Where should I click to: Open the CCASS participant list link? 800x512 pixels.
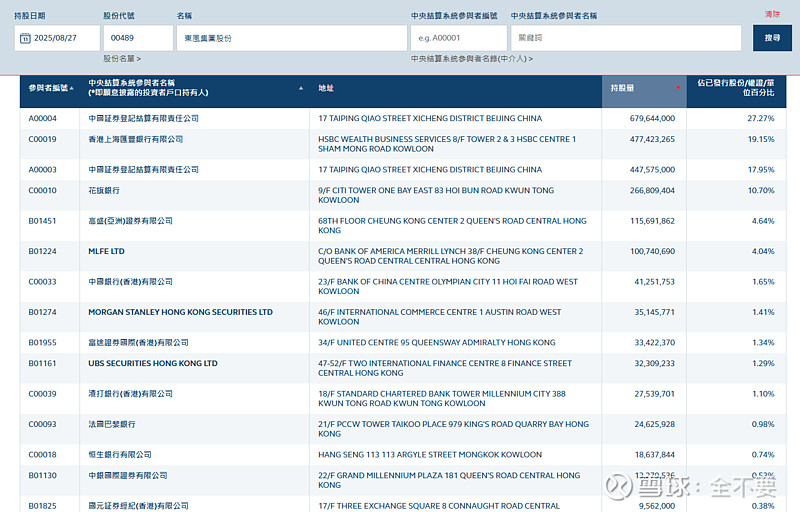click(x=472, y=59)
